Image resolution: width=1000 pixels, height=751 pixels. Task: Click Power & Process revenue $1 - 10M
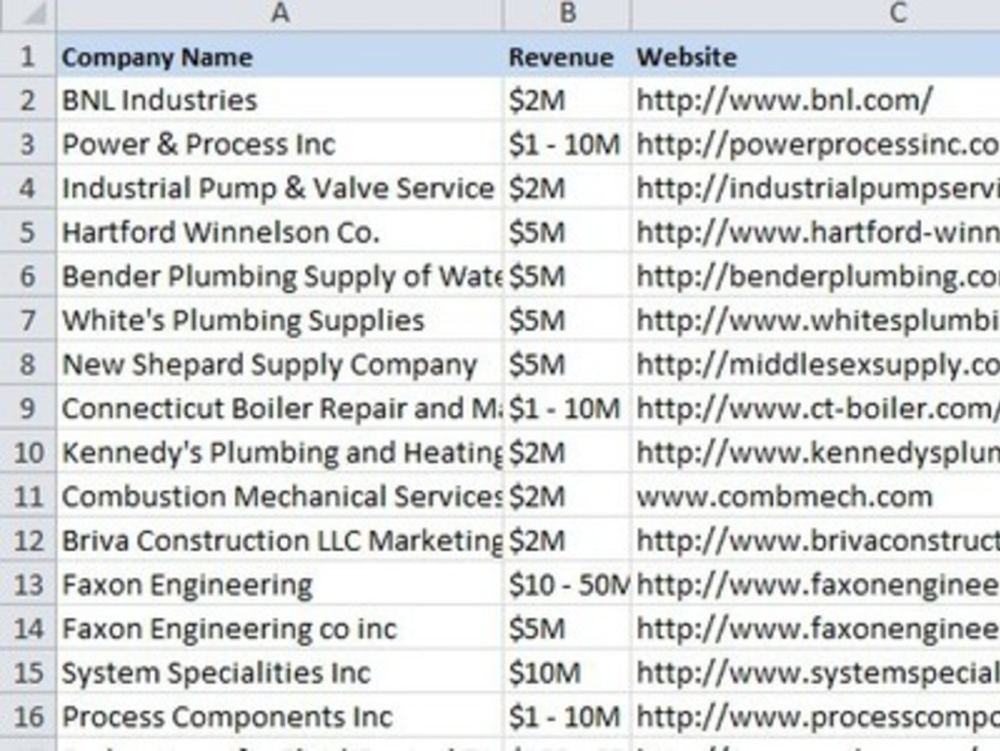pyautogui.click(x=567, y=144)
